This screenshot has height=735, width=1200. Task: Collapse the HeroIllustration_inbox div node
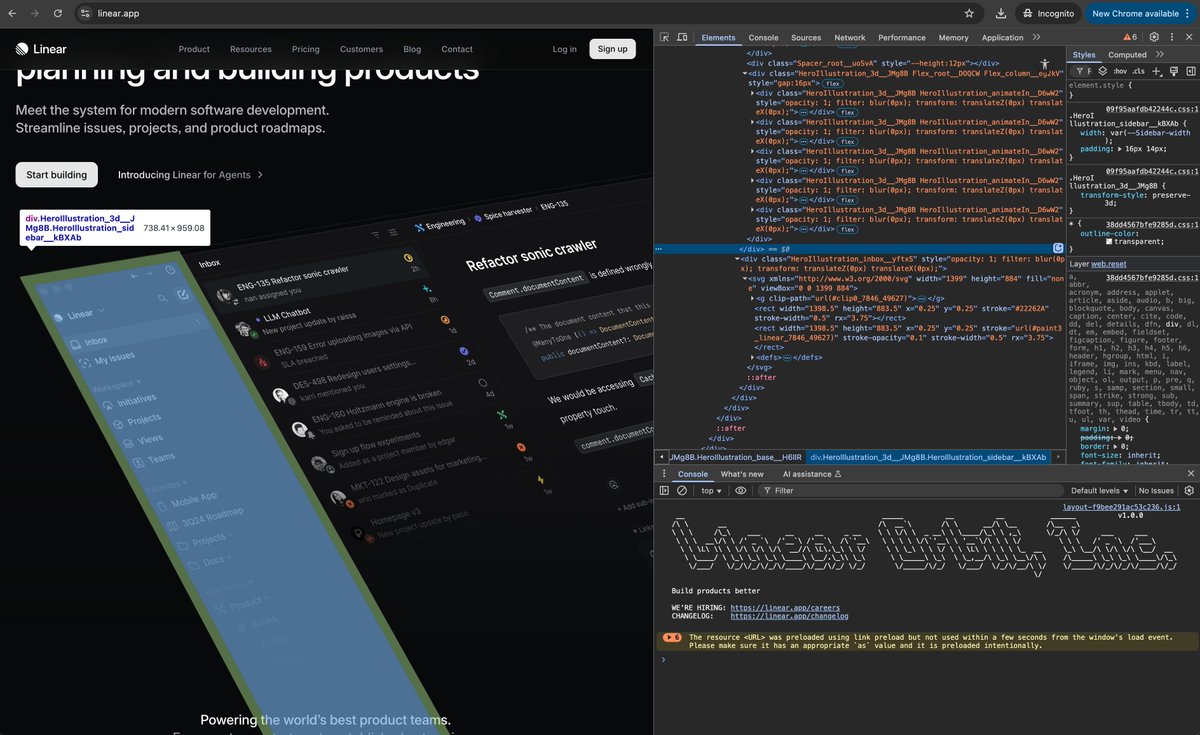tap(738, 259)
